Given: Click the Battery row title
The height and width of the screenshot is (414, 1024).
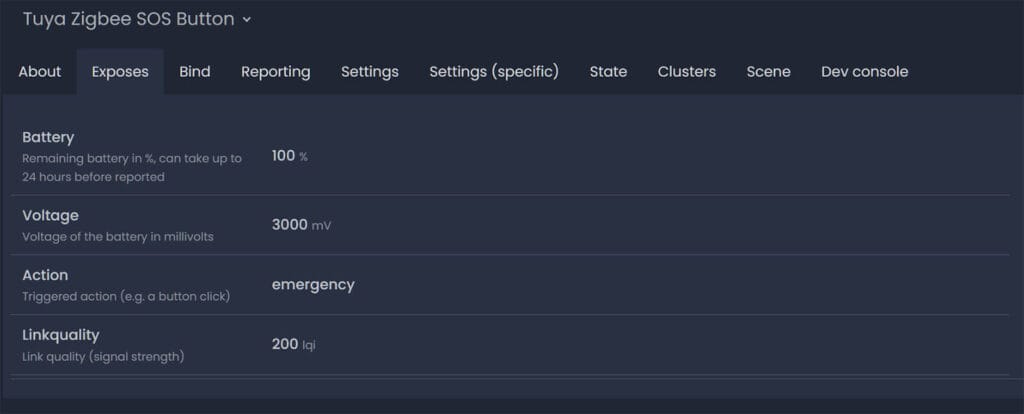Looking at the screenshot, I should (48, 137).
